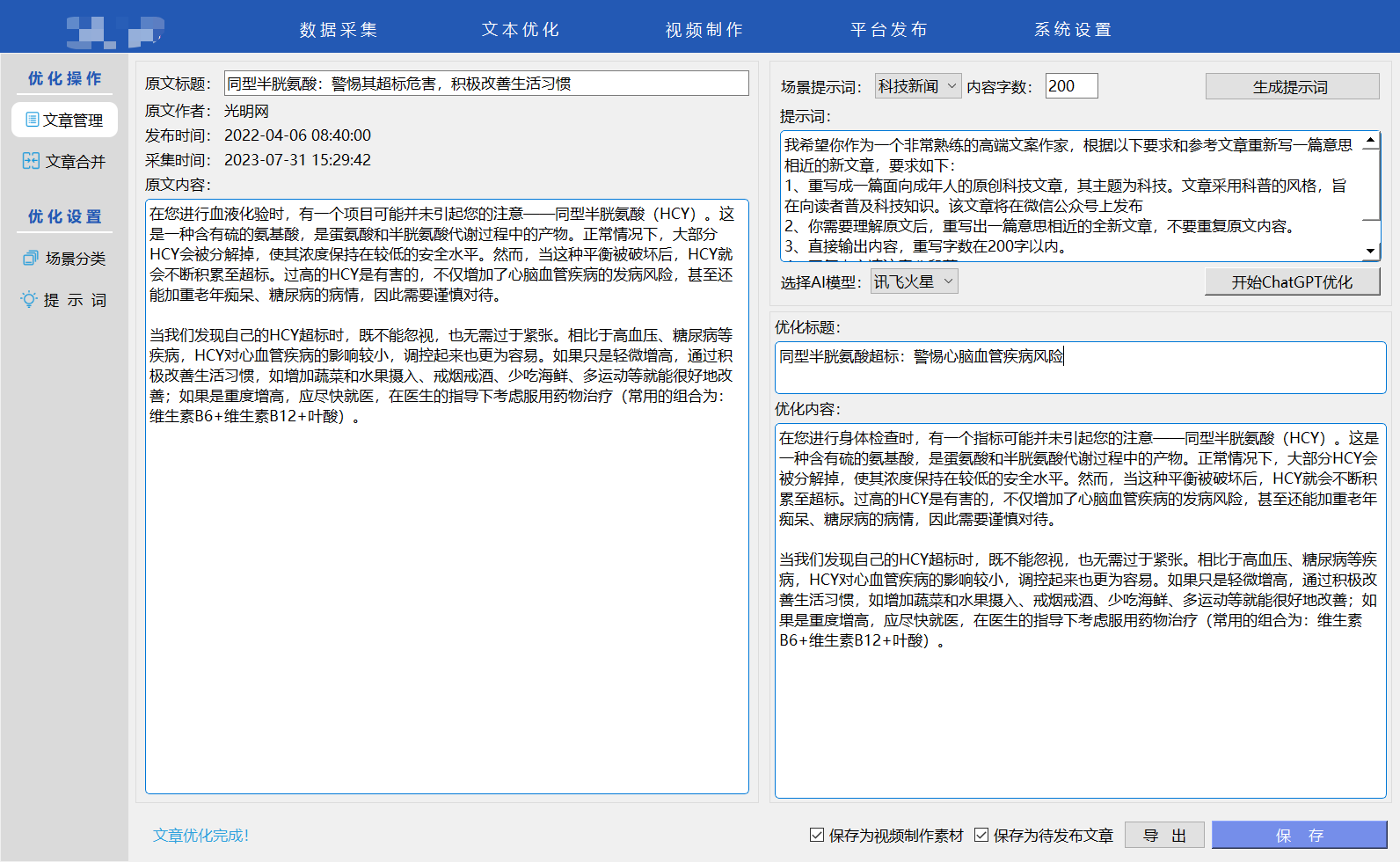The height and width of the screenshot is (862, 1400).
Task: Open 系统设置 menu
Action: (x=1073, y=30)
